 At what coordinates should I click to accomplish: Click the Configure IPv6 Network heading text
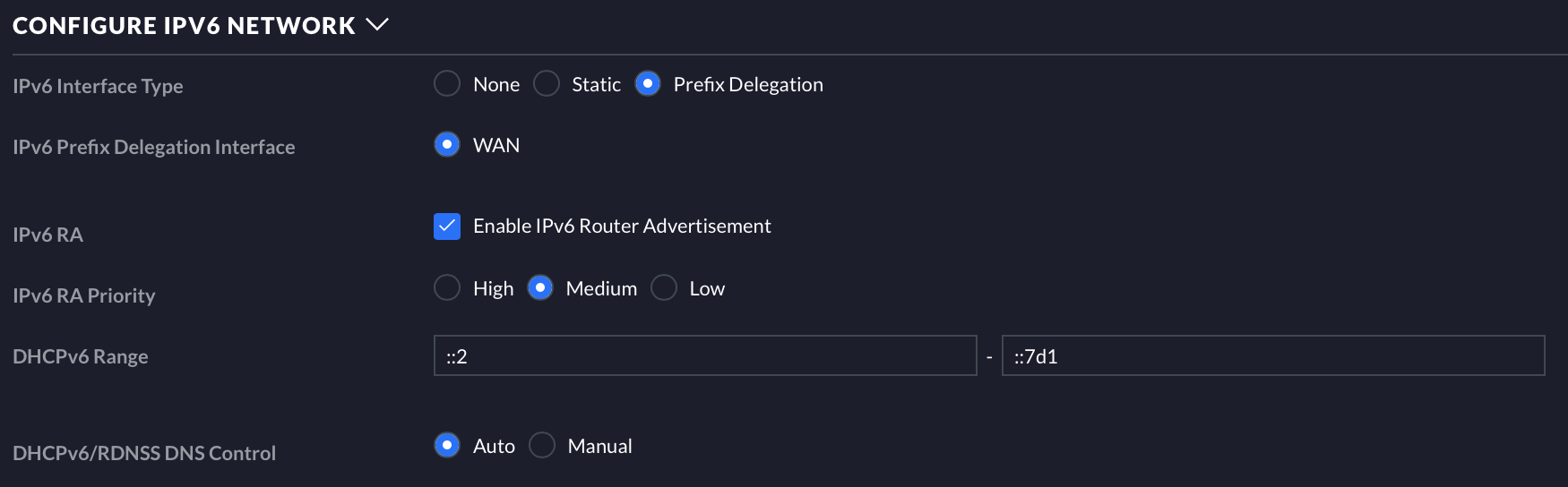click(184, 26)
